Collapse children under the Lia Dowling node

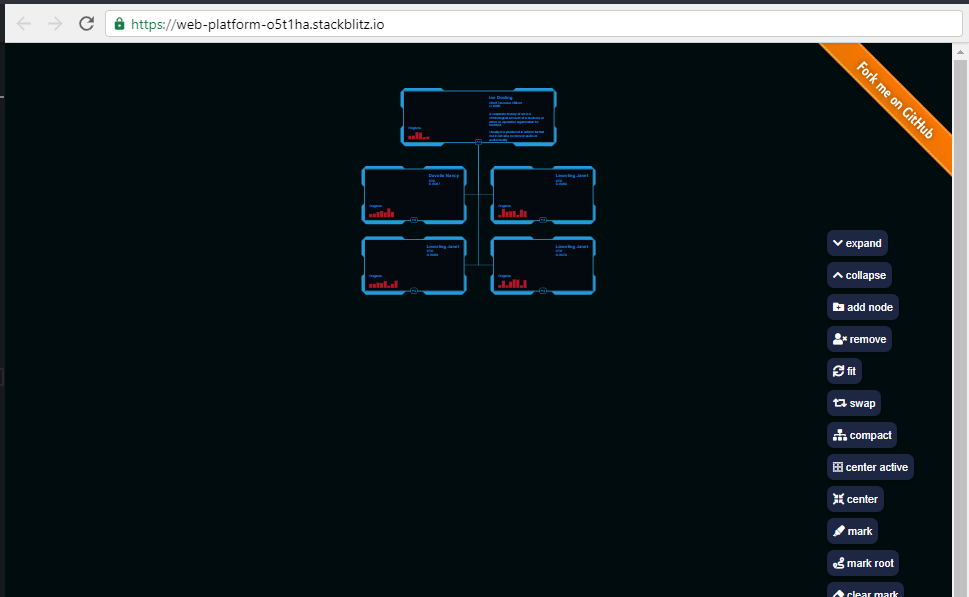point(478,143)
